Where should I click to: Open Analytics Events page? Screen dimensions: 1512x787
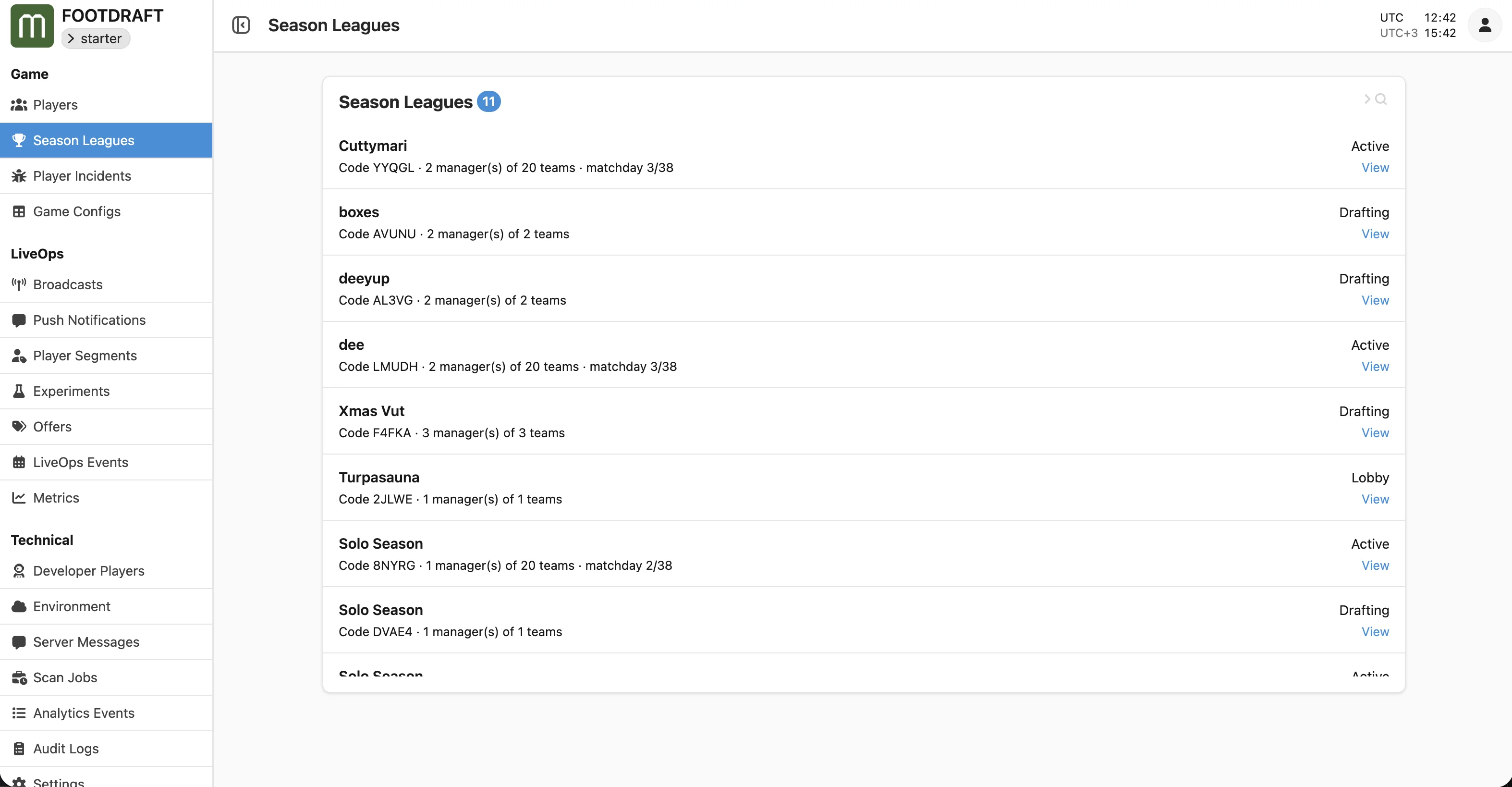(106, 713)
